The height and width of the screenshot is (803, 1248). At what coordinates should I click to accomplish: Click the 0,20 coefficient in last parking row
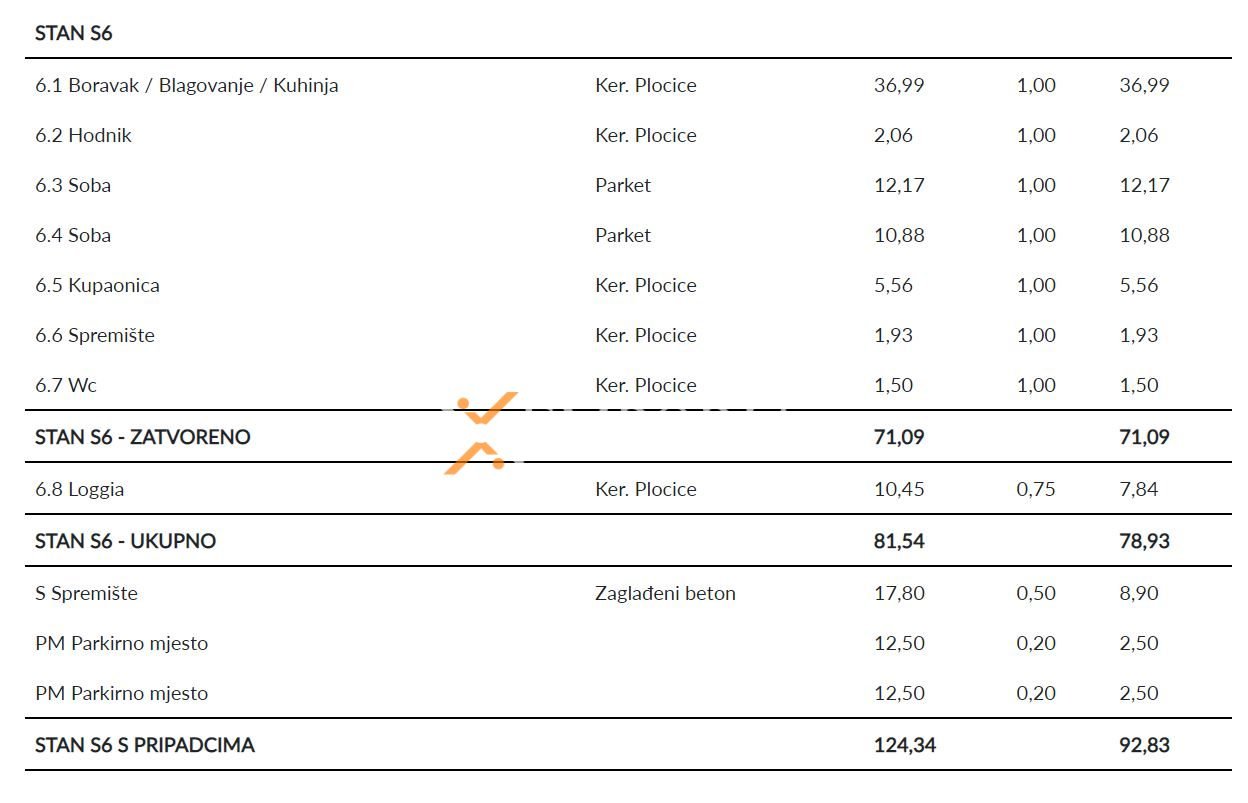(1035, 693)
